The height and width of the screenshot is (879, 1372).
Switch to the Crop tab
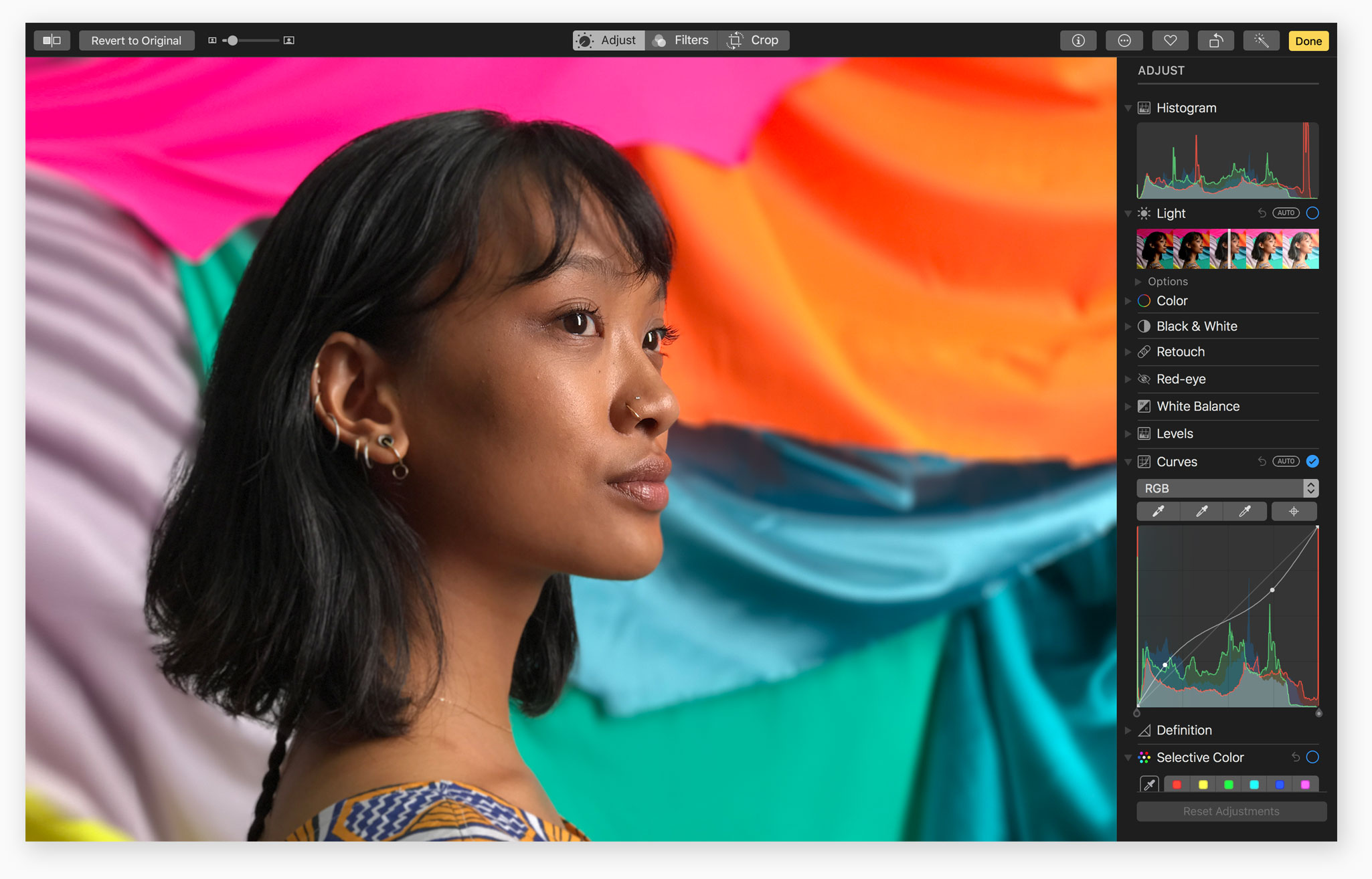click(x=754, y=40)
